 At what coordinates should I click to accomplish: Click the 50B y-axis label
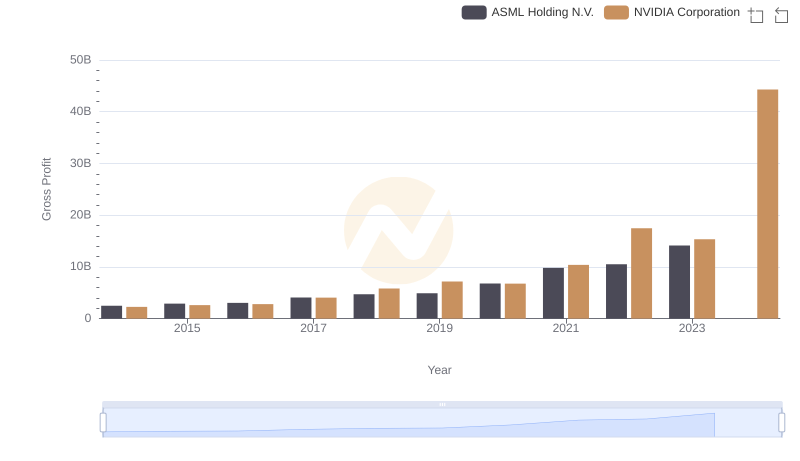(x=81, y=60)
